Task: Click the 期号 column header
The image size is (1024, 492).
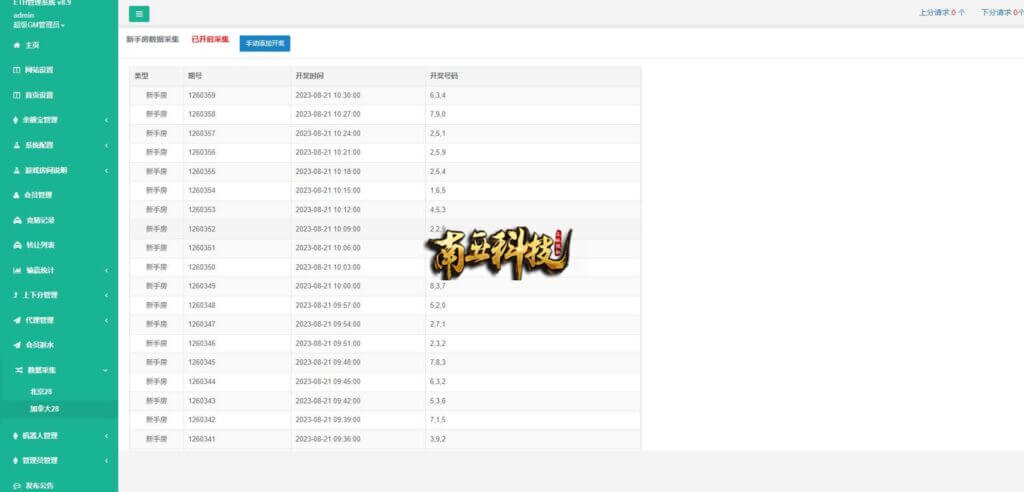Action: (195, 76)
